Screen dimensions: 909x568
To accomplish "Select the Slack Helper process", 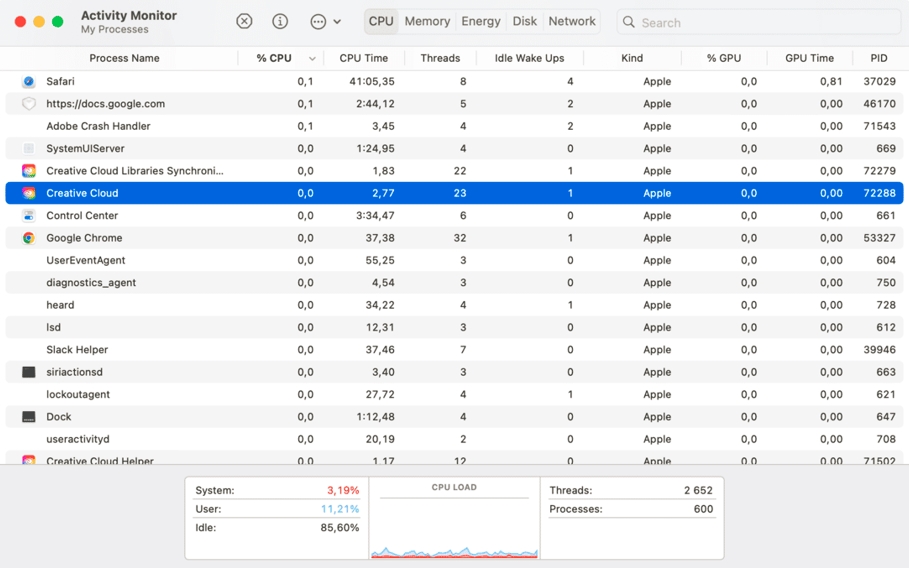I will (77, 349).
